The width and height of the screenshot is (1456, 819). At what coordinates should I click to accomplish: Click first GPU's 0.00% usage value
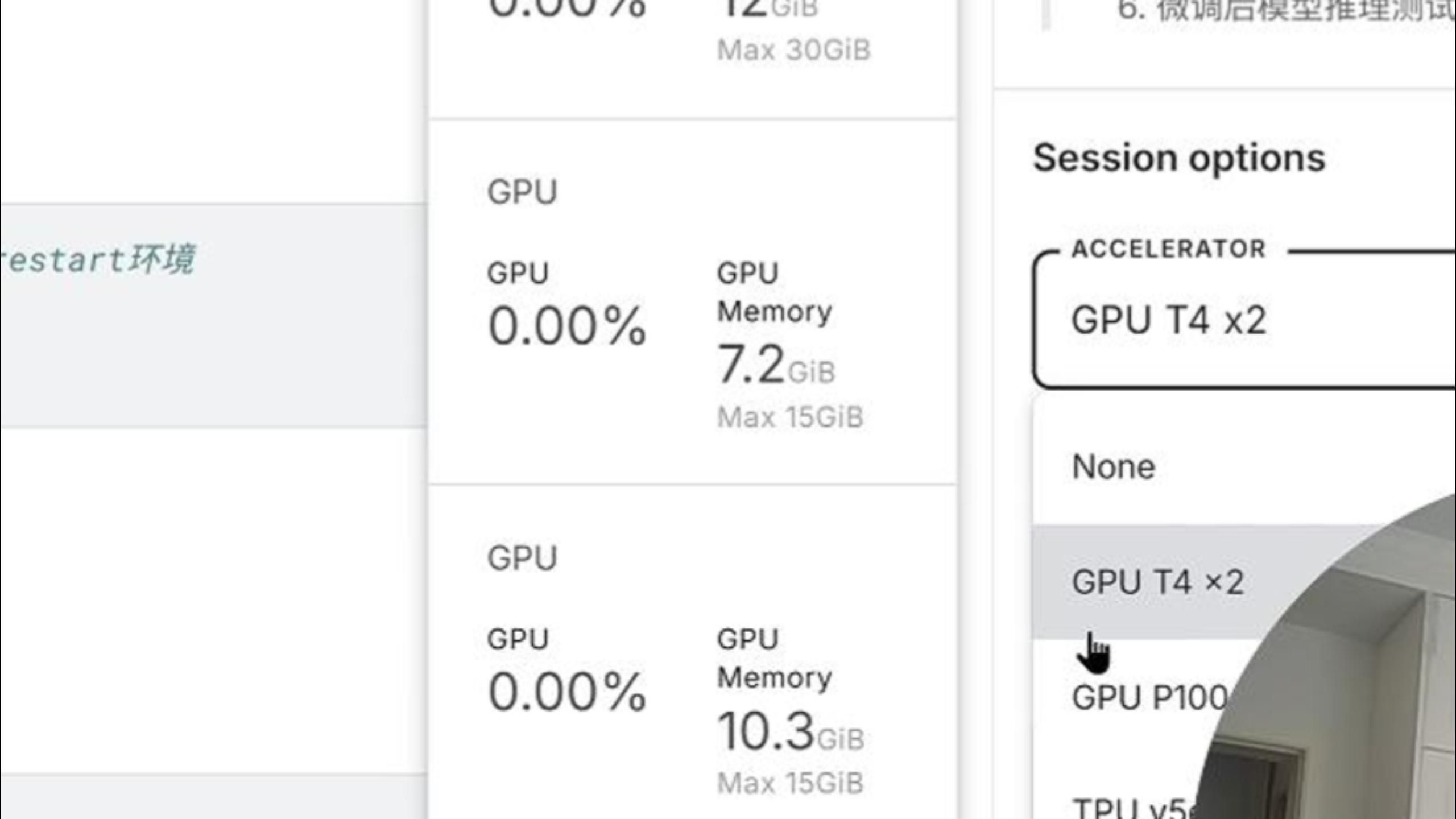567,326
